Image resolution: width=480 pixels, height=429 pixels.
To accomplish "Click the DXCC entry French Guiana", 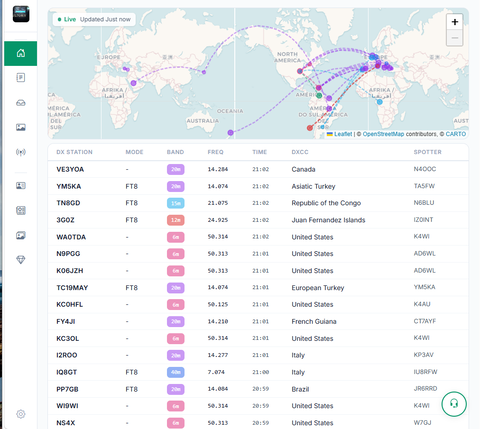I will tap(314, 321).
